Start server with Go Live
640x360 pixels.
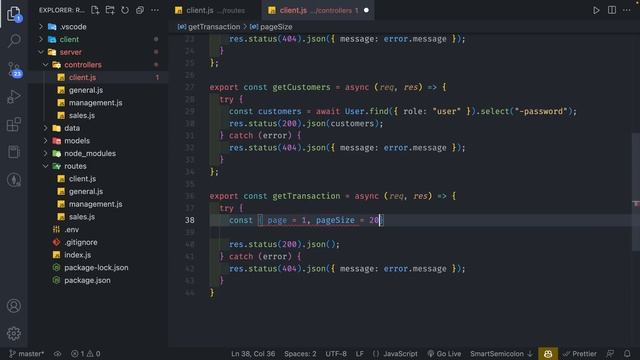tap(444, 354)
